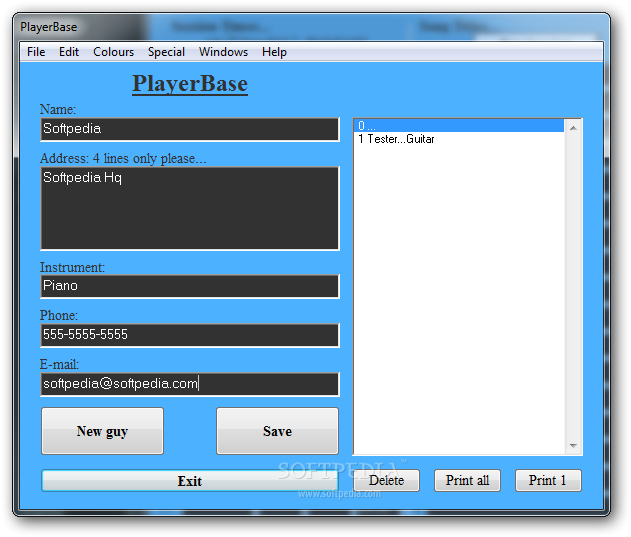Click the Phone field with 555-5555-5555
This screenshot has width=631, height=537.
(190, 335)
